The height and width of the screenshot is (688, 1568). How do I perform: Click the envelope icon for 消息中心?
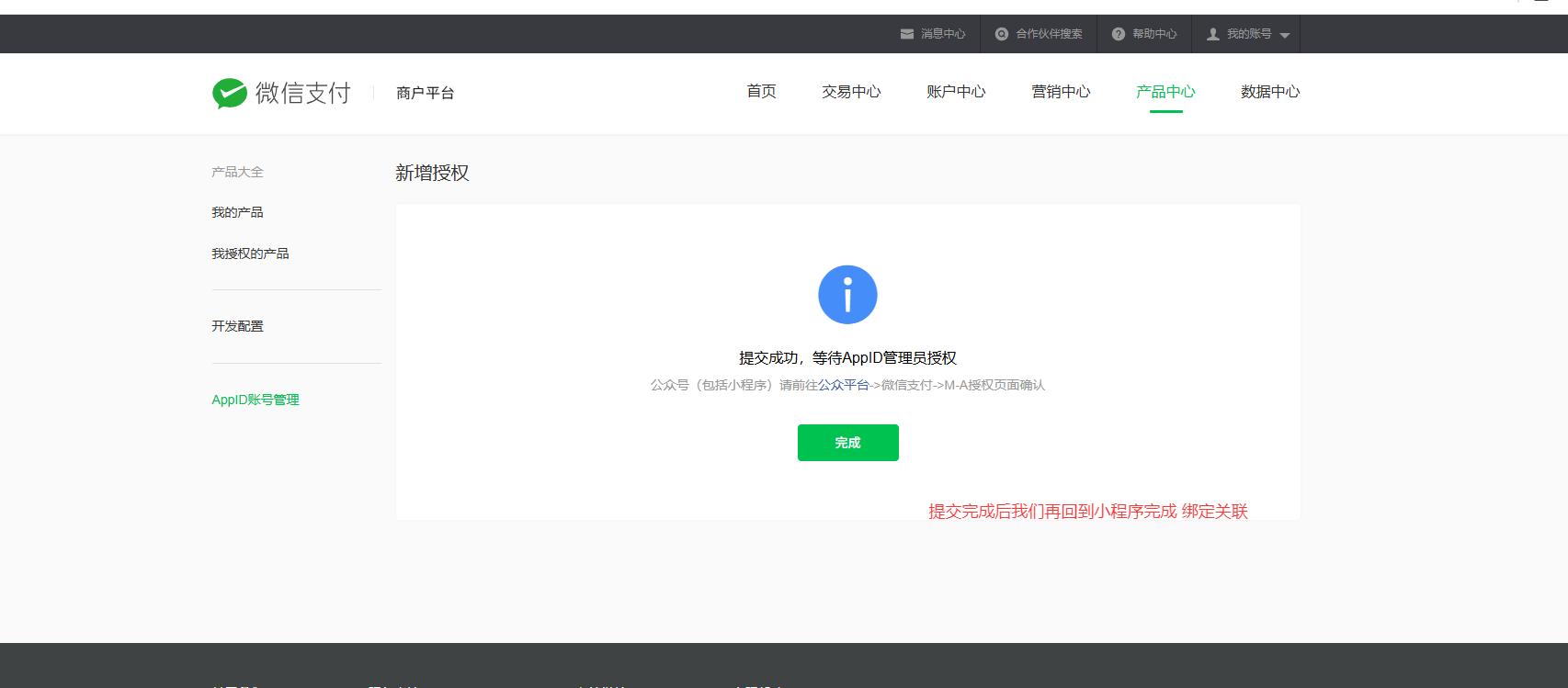[907, 34]
